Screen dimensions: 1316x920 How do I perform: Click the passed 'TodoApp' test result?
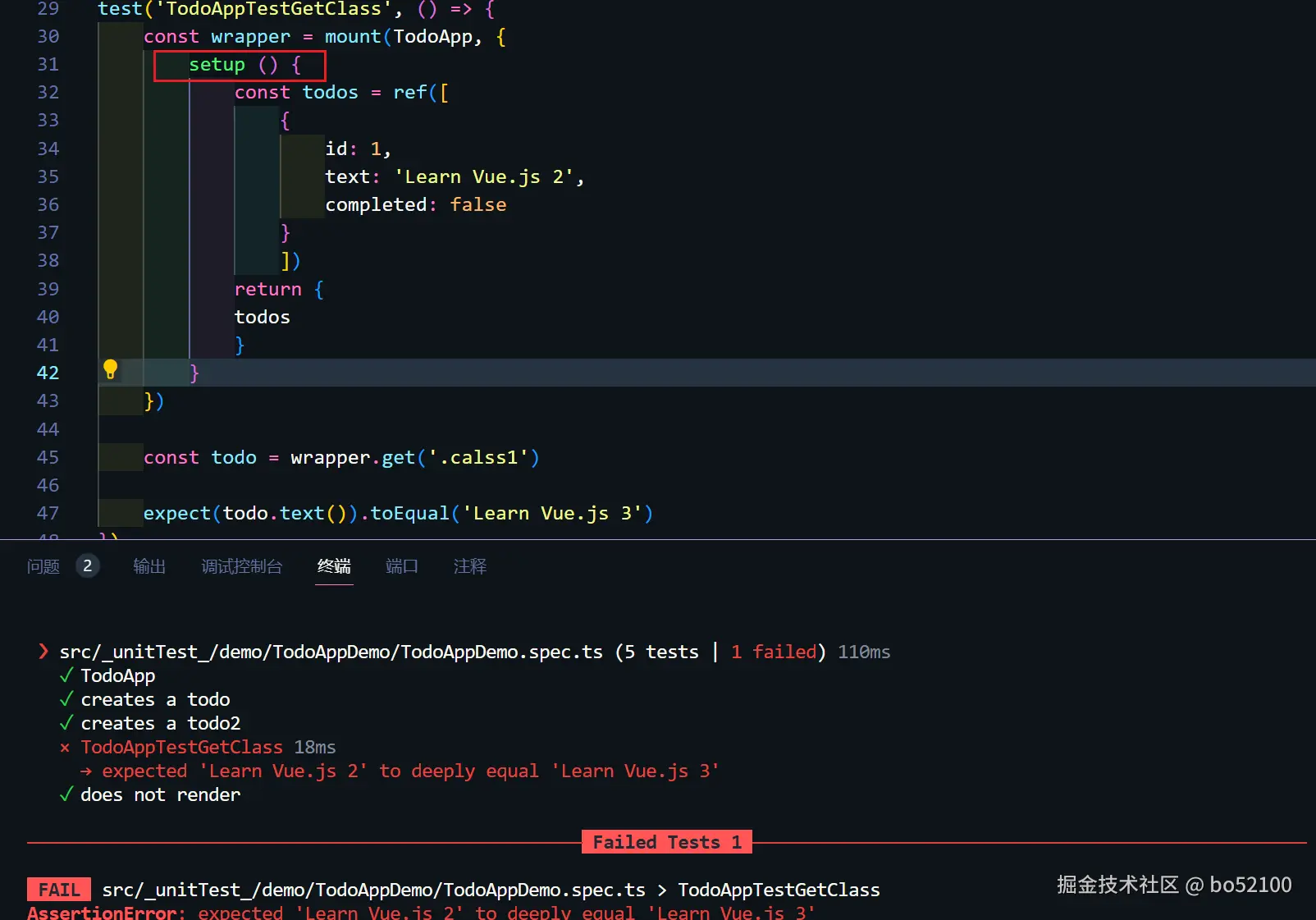click(x=117, y=675)
